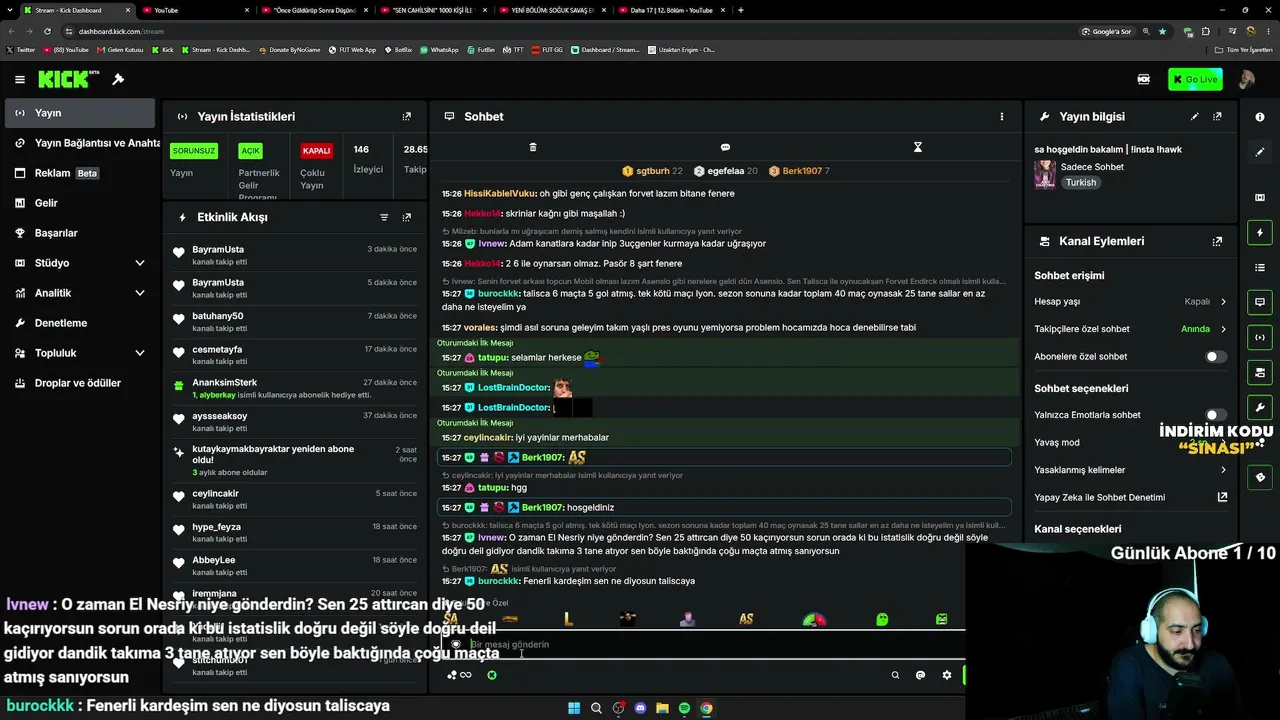Open the external link for Yapay Zeka ile Sohbet Denetimi
The width and height of the screenshot is (1280, 720).
coord(1222,497)
